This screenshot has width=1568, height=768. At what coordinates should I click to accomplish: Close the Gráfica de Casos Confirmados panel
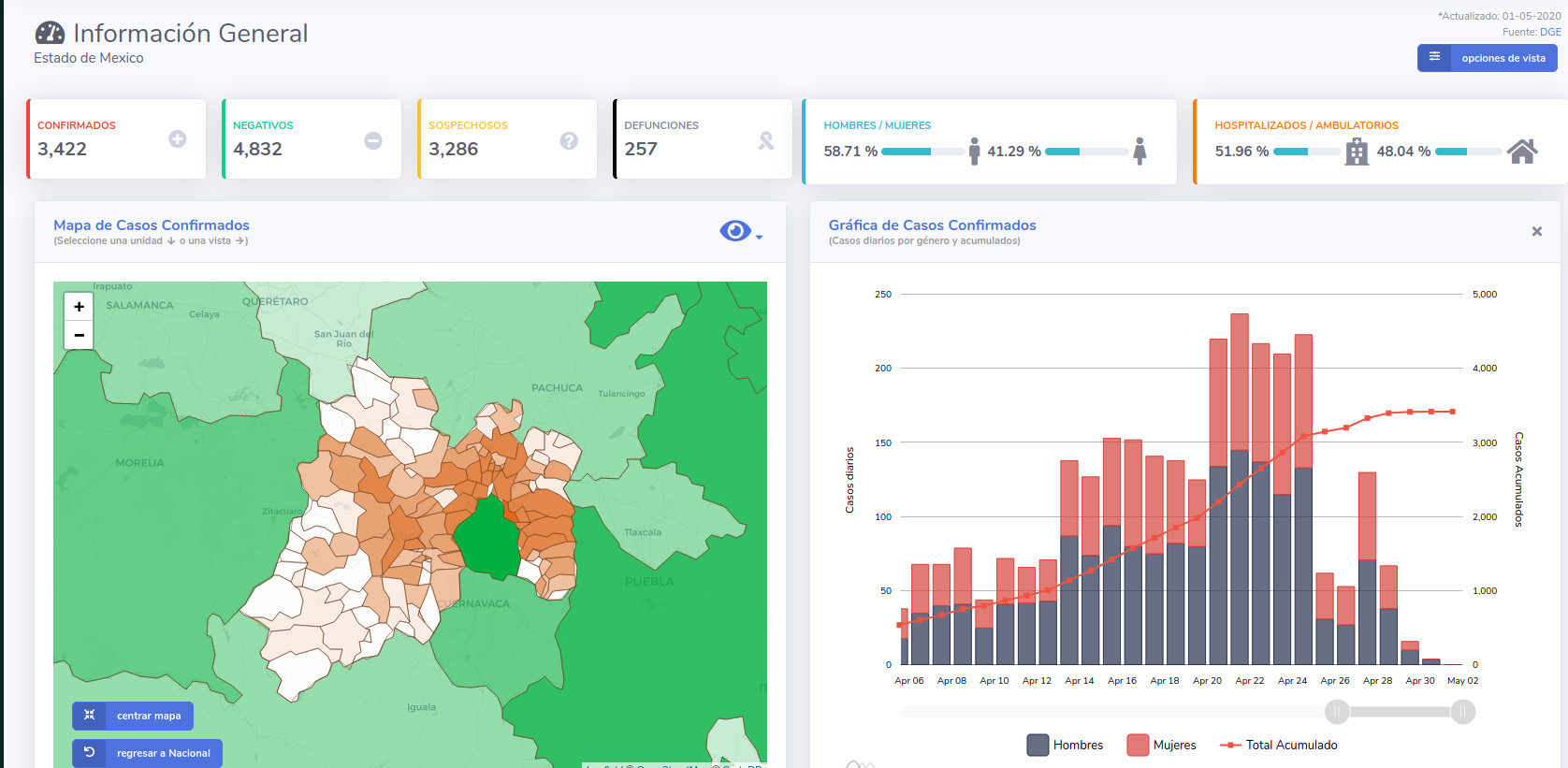(x=1536, y=231)
